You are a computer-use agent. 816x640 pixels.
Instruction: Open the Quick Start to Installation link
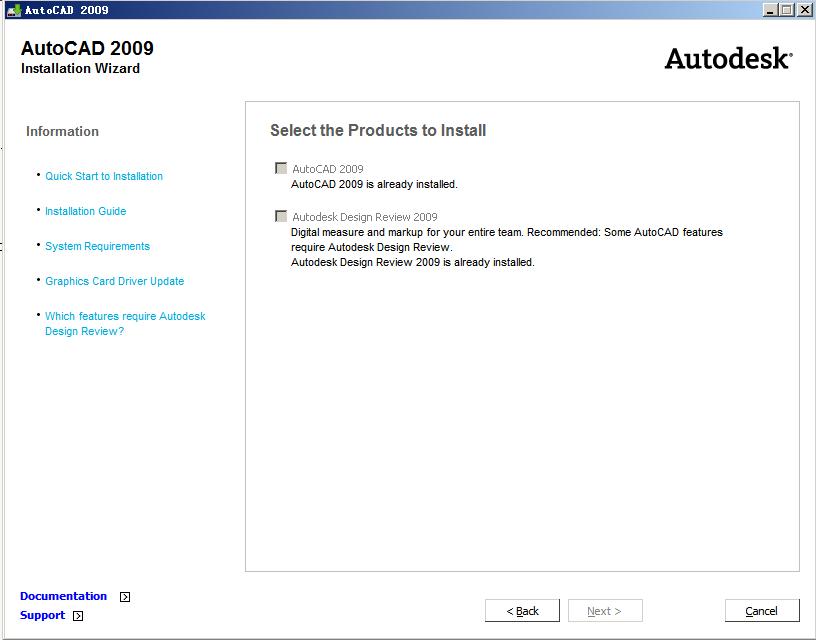click(104, 176)
